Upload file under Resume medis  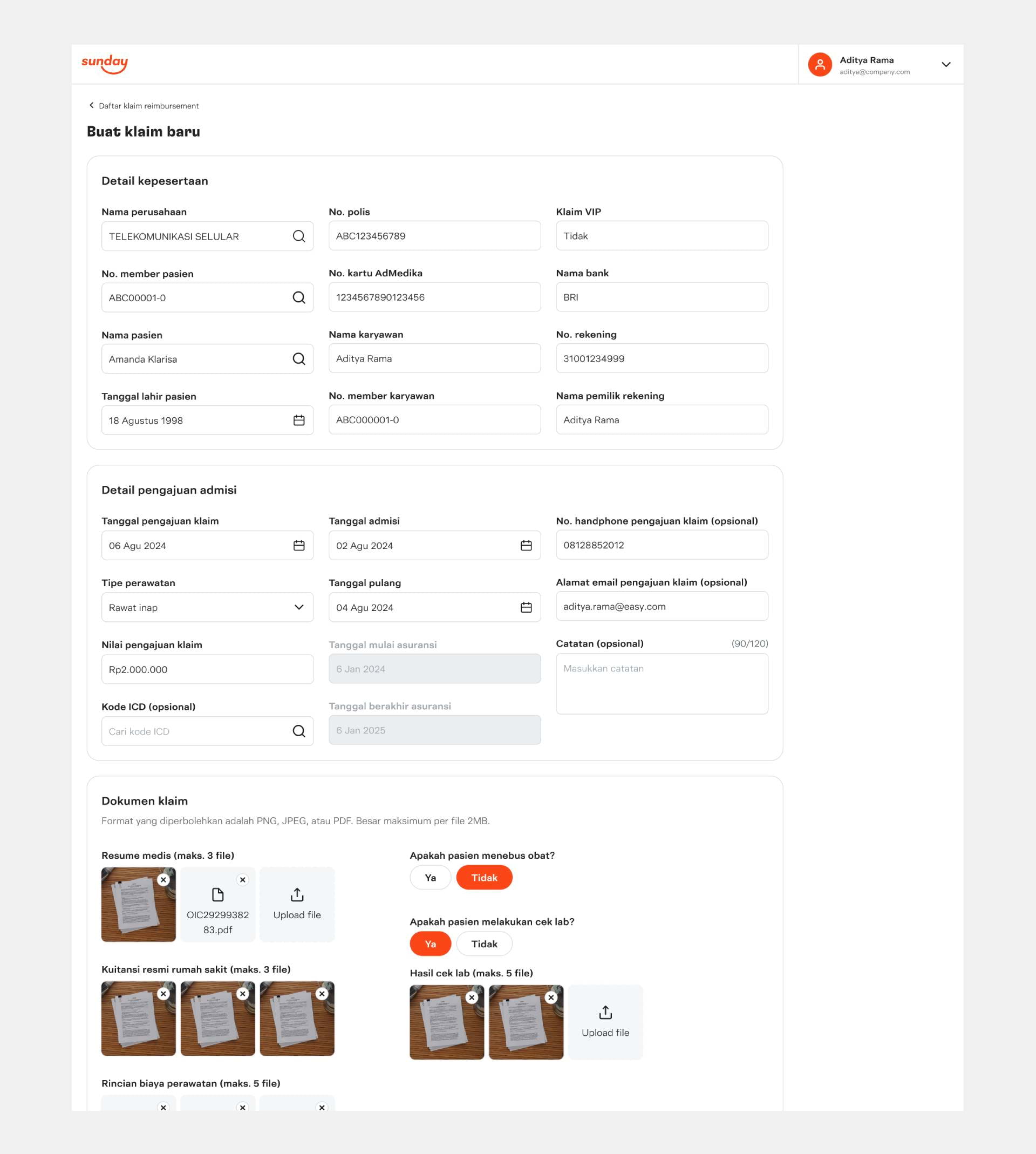[297, 905]
